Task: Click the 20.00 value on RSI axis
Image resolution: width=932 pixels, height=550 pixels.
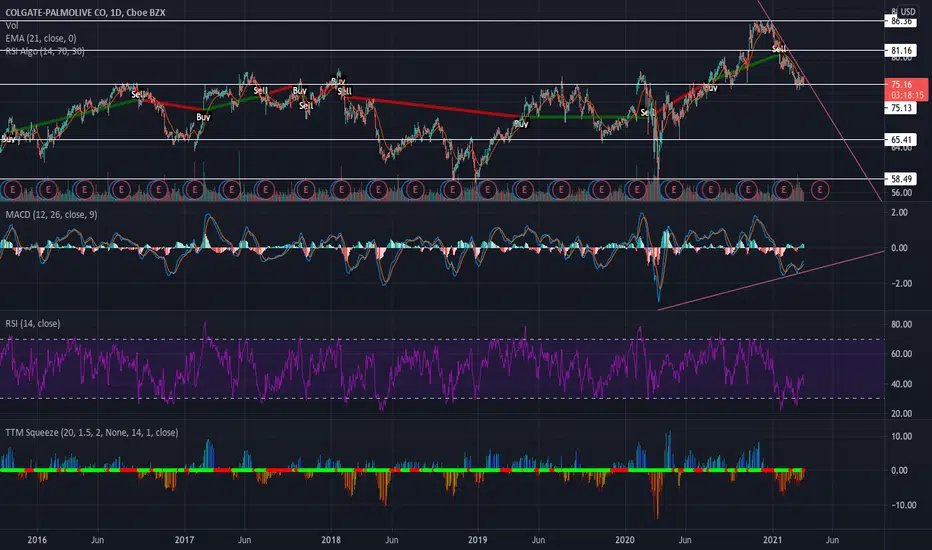Action: point(901,414)
